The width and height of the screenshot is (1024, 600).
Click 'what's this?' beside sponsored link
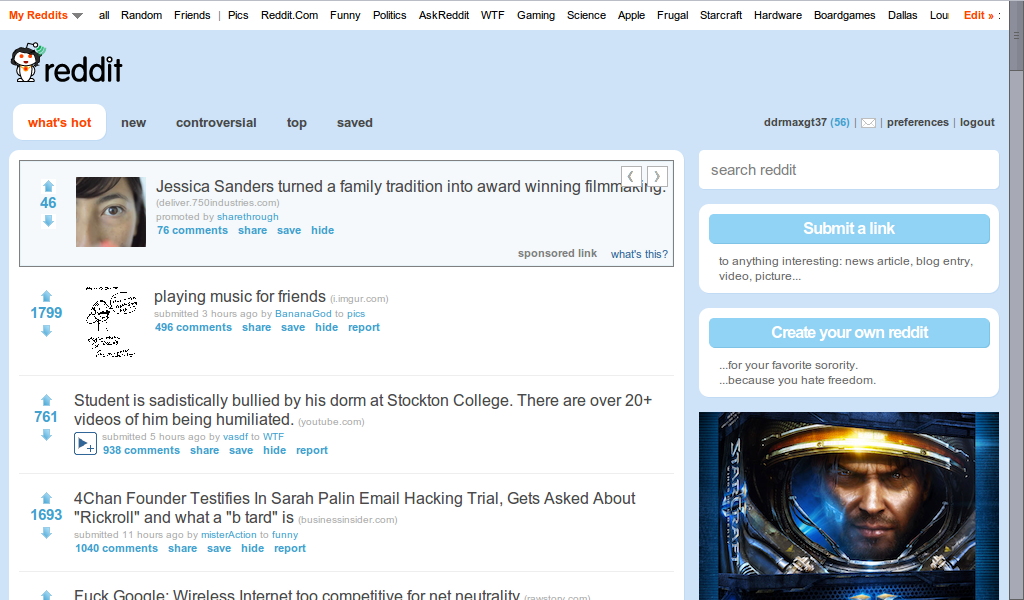[x=639, y=254]
